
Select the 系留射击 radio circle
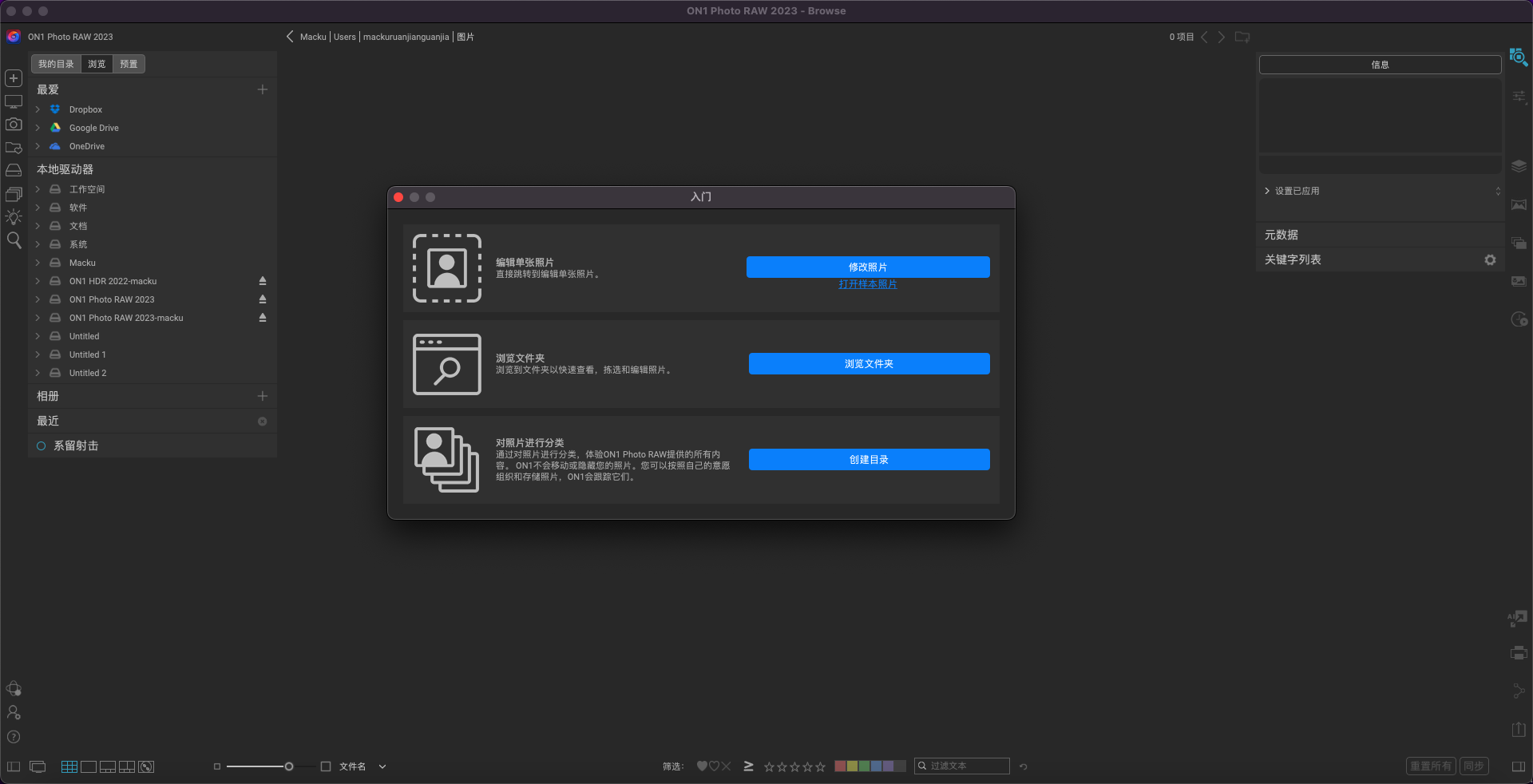[x=42, y=445]
